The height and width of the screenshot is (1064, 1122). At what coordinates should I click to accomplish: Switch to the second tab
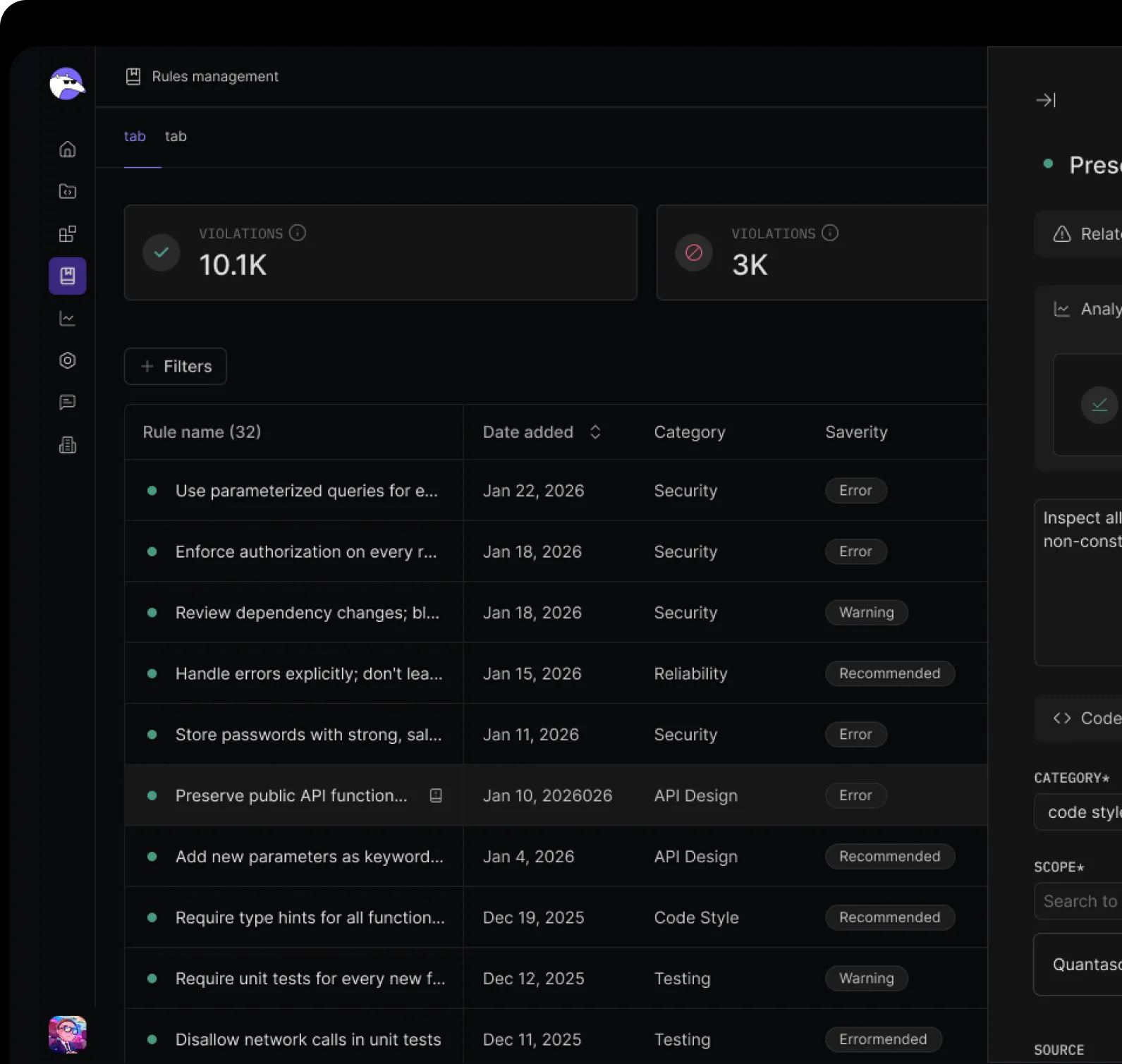(176, 136)
